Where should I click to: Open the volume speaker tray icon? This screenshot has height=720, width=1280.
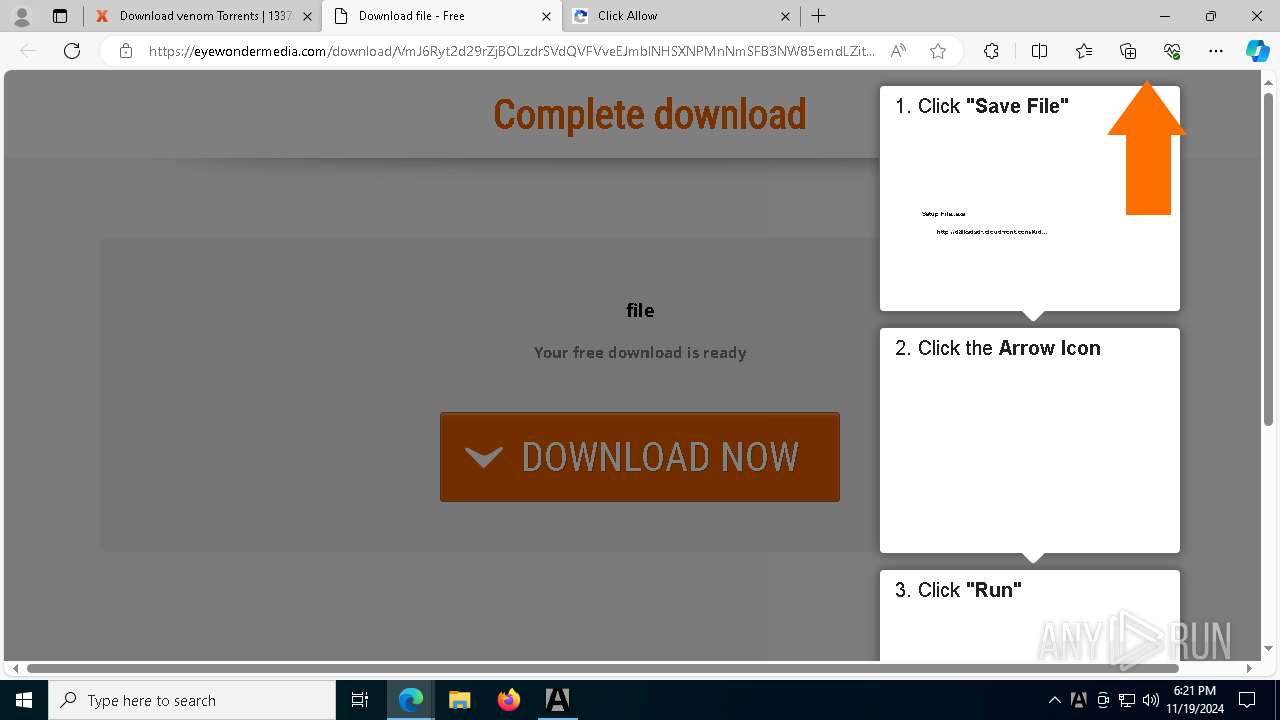click(x=1151, y=700)
